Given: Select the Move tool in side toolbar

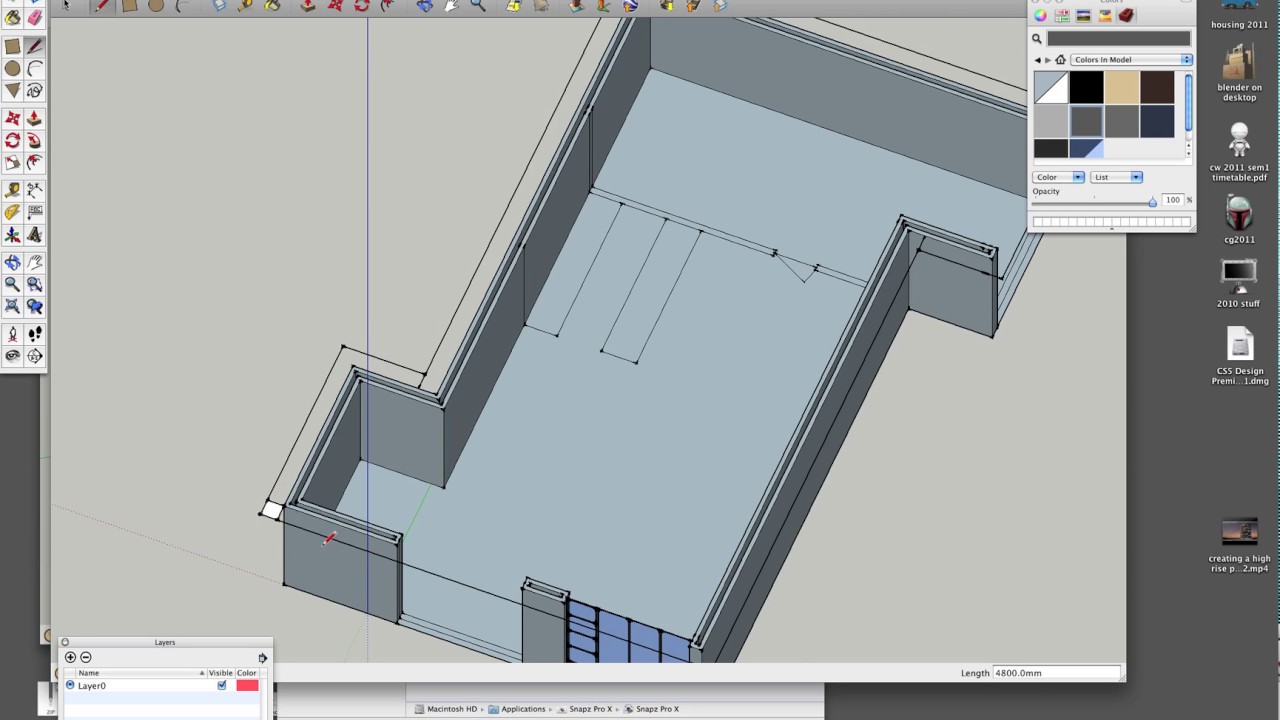Looking at the screenshot, I should (12, 118).
